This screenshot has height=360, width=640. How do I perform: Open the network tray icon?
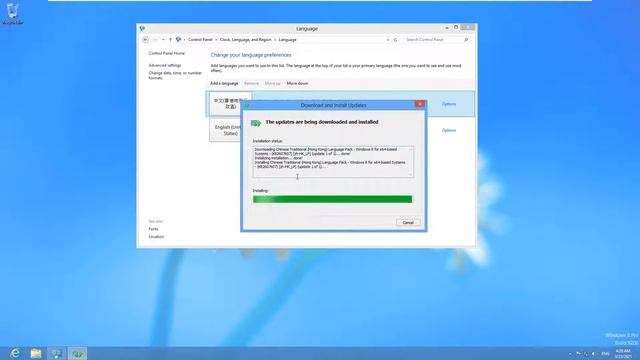coord(586,353)
